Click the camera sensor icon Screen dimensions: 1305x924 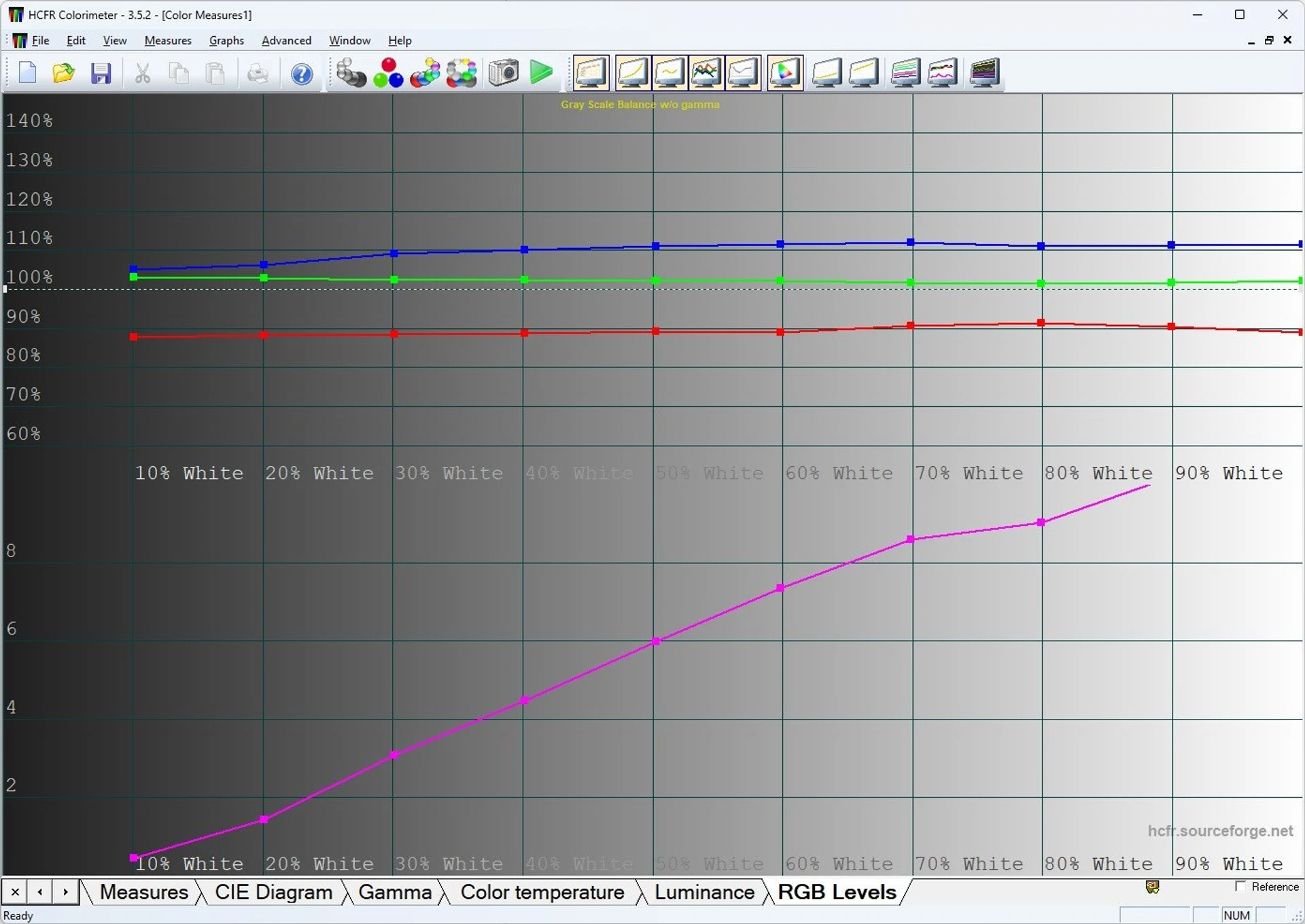(x=504, y=73)
